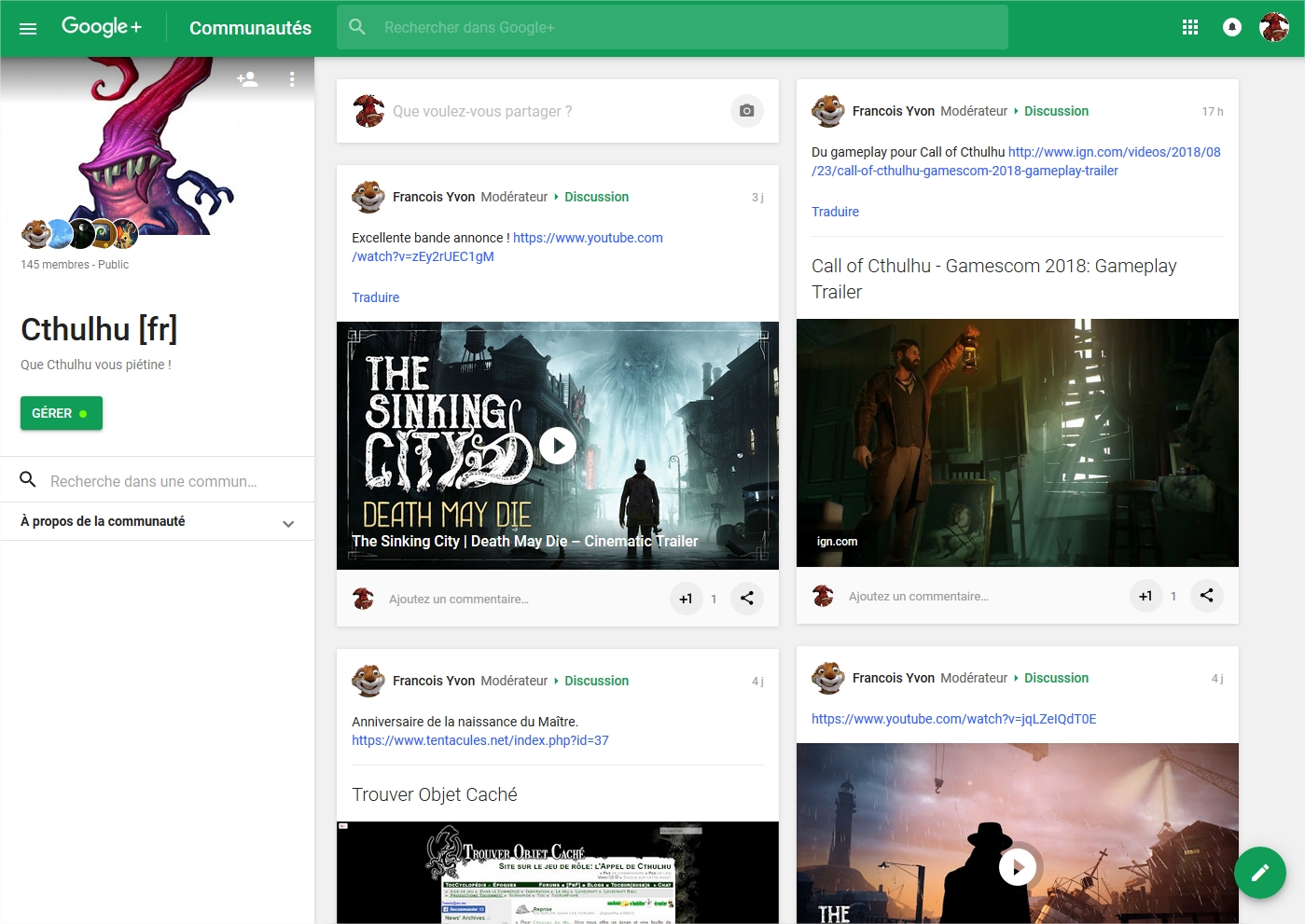Viewport: 1305px width, 924px height.
Task: Click the 17 h timestamp
Action: [1213, 111]
